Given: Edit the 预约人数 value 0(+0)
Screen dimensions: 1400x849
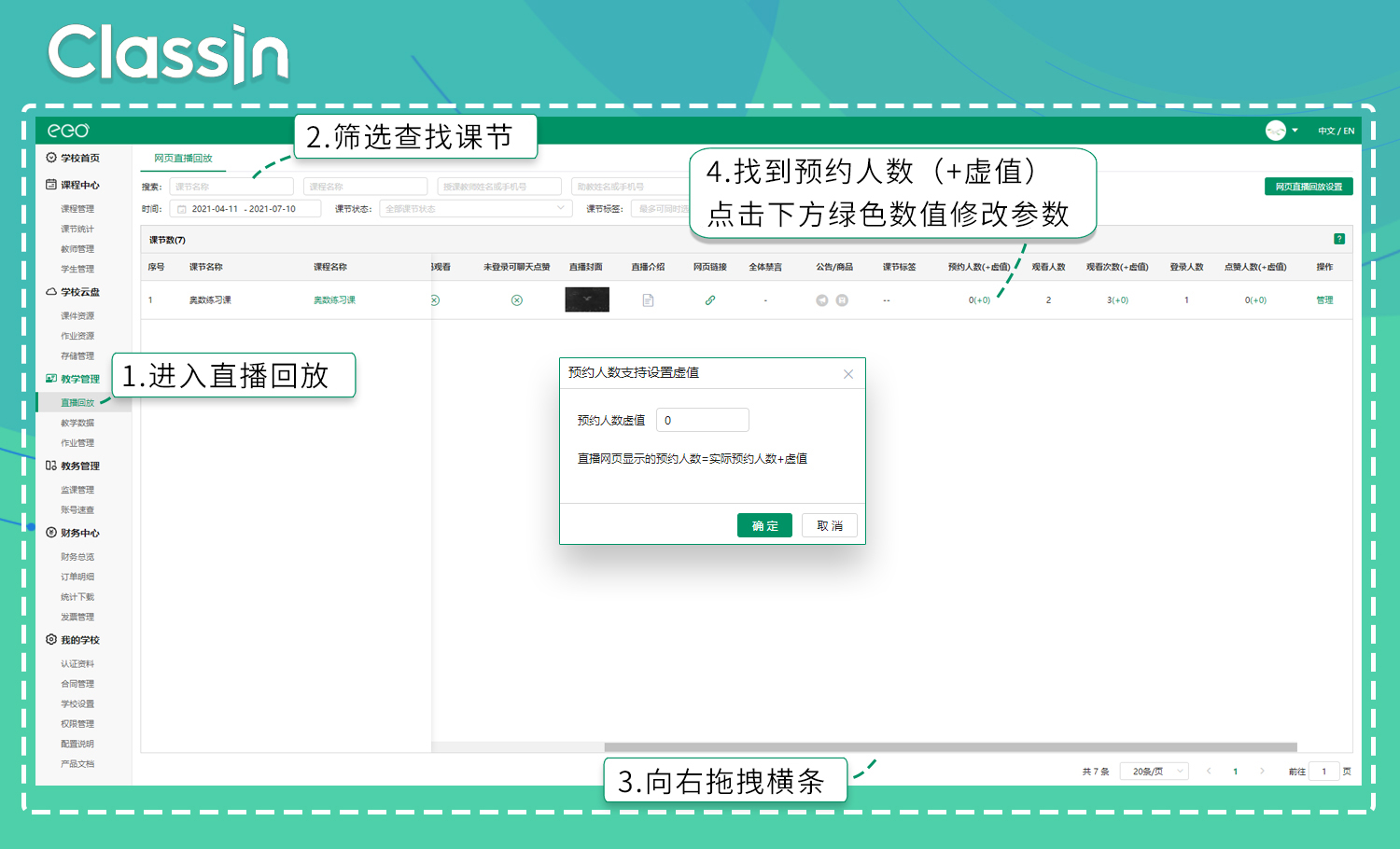Looking at the screenshot, I should tap(979, 300).
